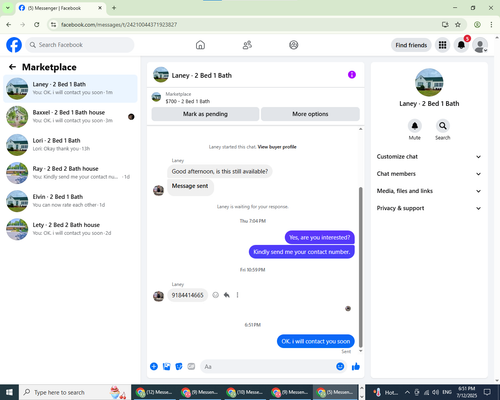
Task: Click the browser address bar URL
Action: 119,25
